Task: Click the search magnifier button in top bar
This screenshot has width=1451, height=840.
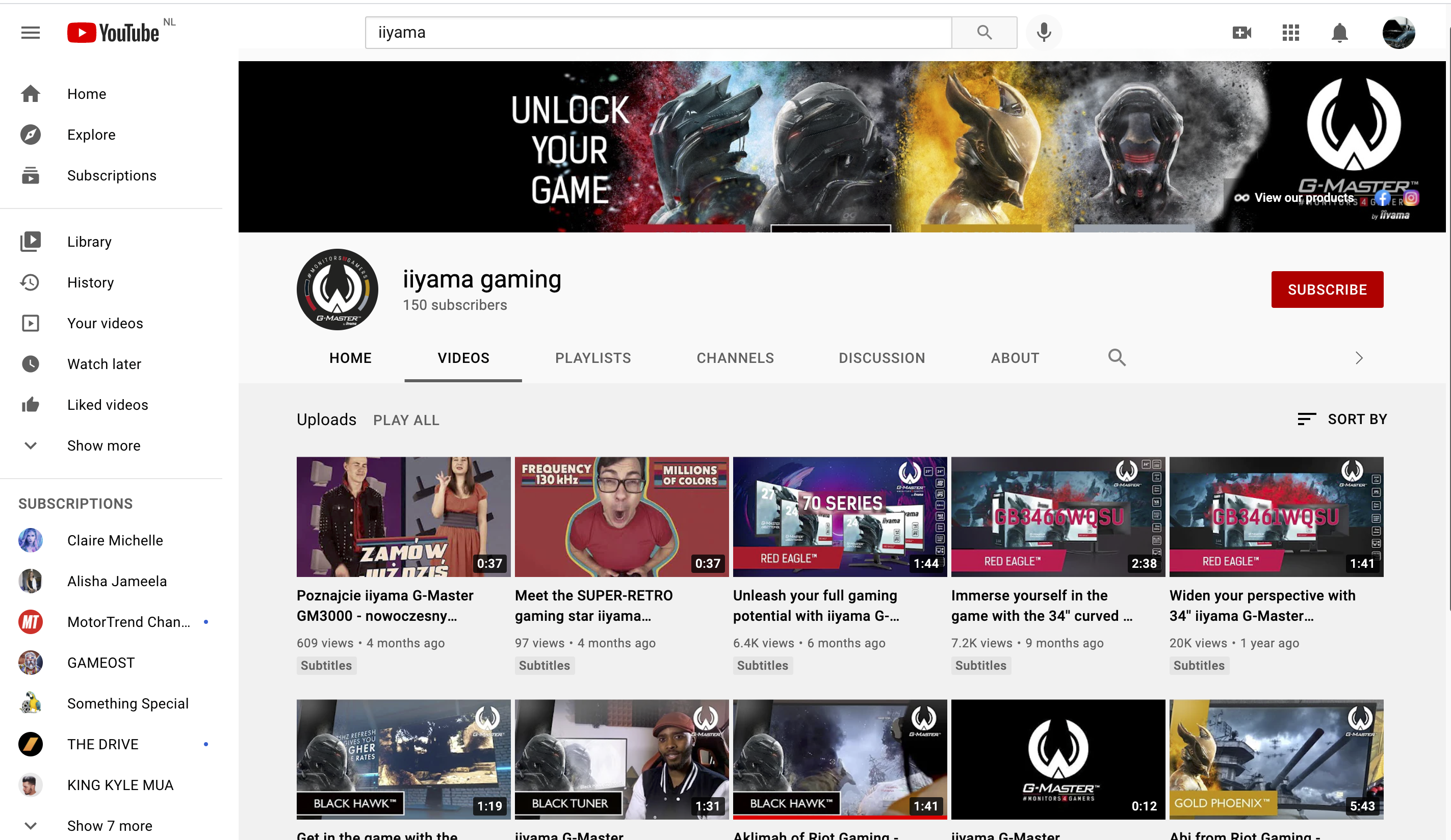Action: pos(984,33)
